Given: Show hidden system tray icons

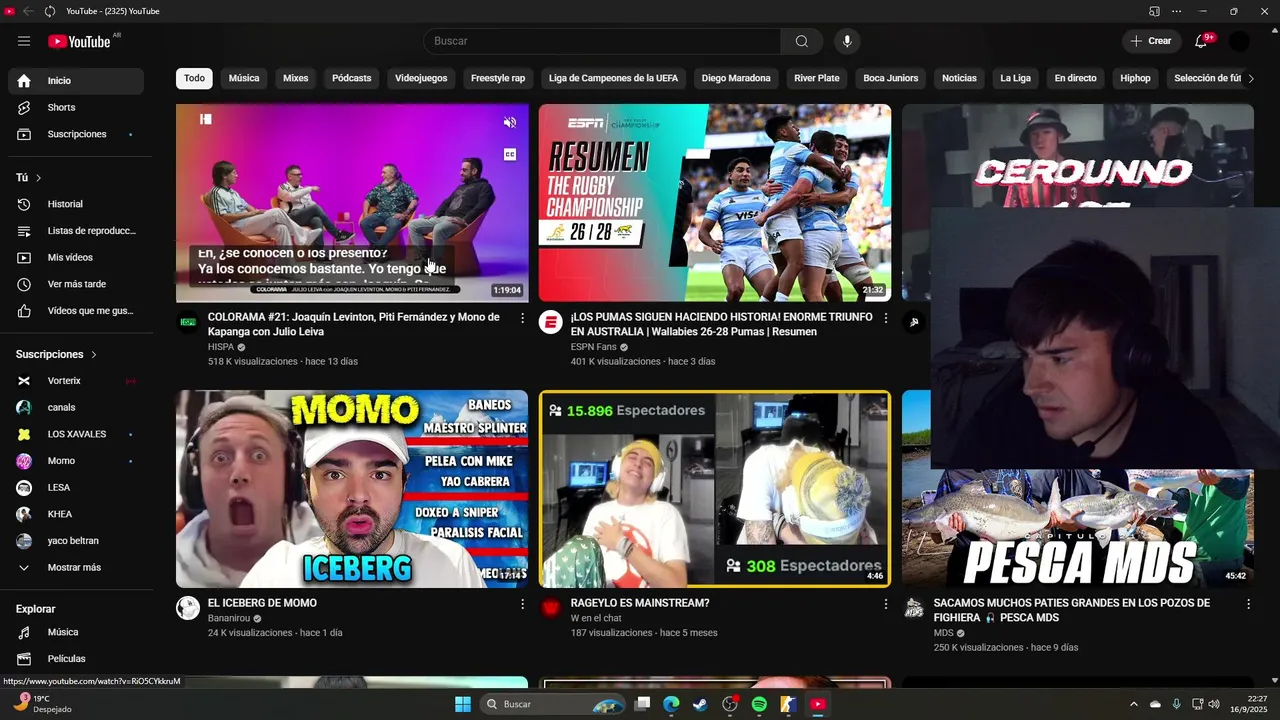Looking at the screenshot, I should point(1133,704).
